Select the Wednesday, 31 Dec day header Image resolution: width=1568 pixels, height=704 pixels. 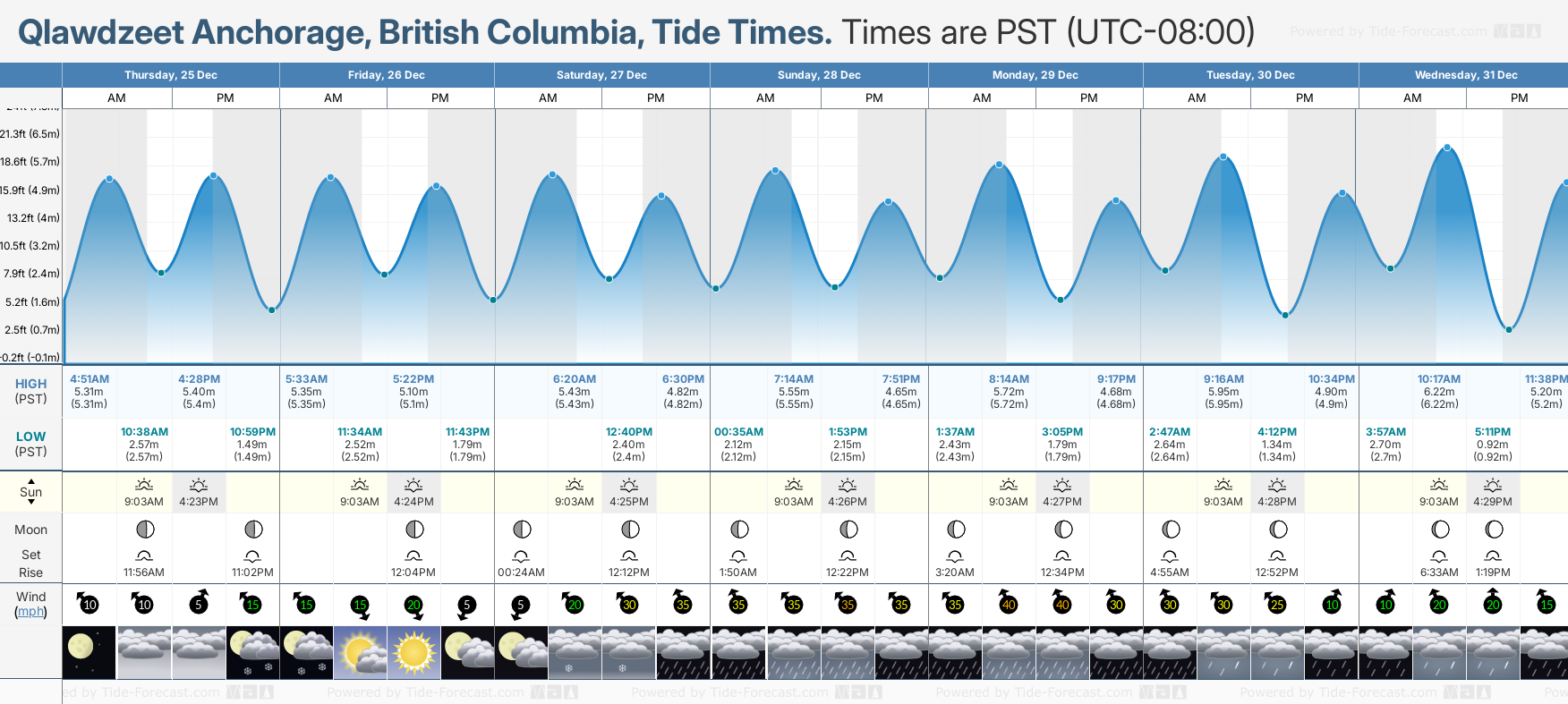tap(1465, 75)
